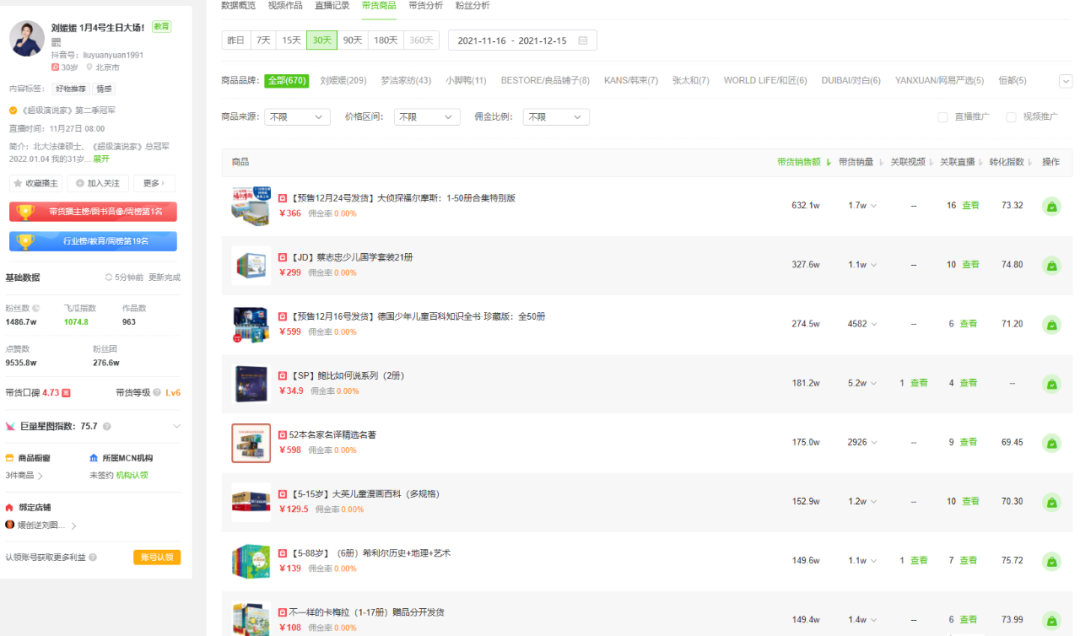
Task: Click the date range input 2021-11-16 - 2021-12-15
Action: click(x=522, y=41)
